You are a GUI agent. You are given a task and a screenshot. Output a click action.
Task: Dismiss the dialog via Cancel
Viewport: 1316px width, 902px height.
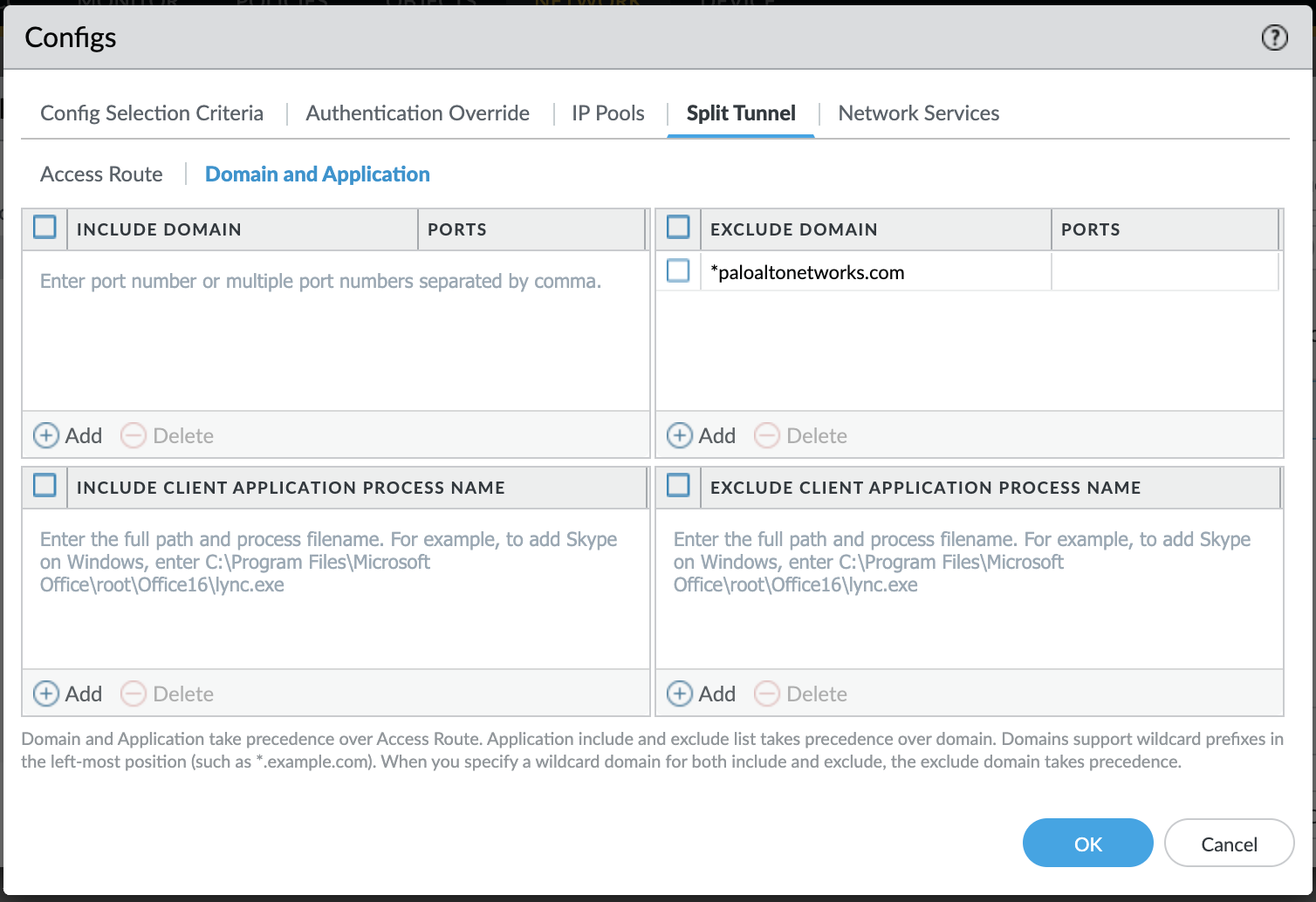pos(1229,844)
